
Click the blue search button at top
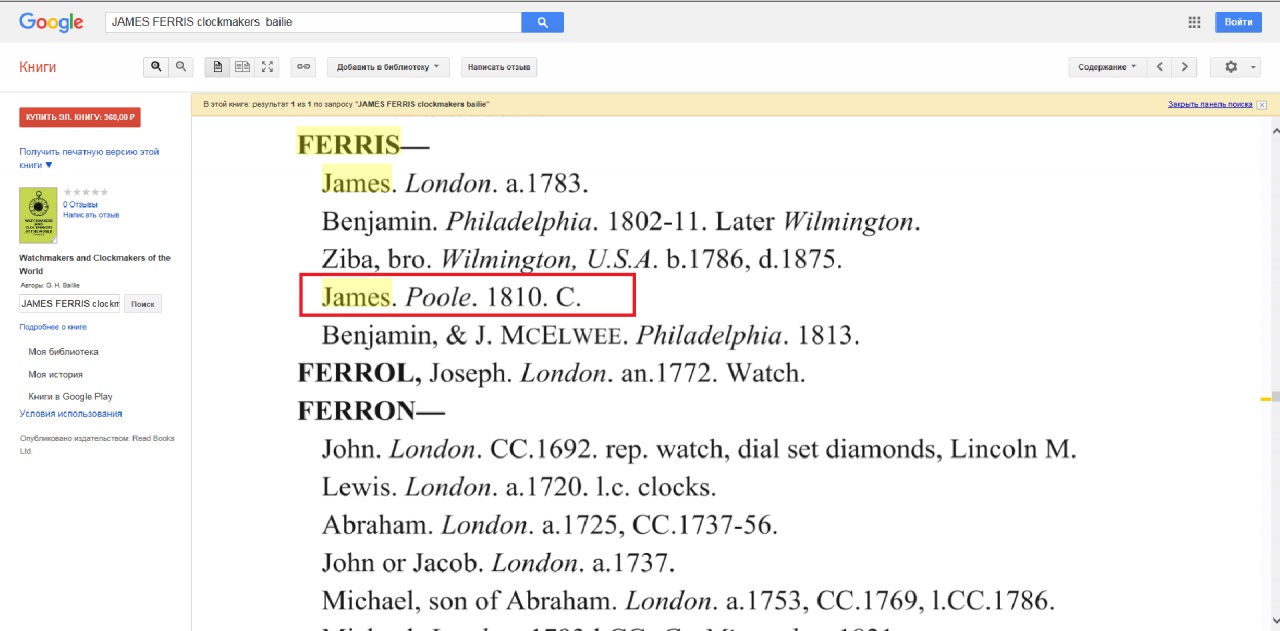[542, 22]
